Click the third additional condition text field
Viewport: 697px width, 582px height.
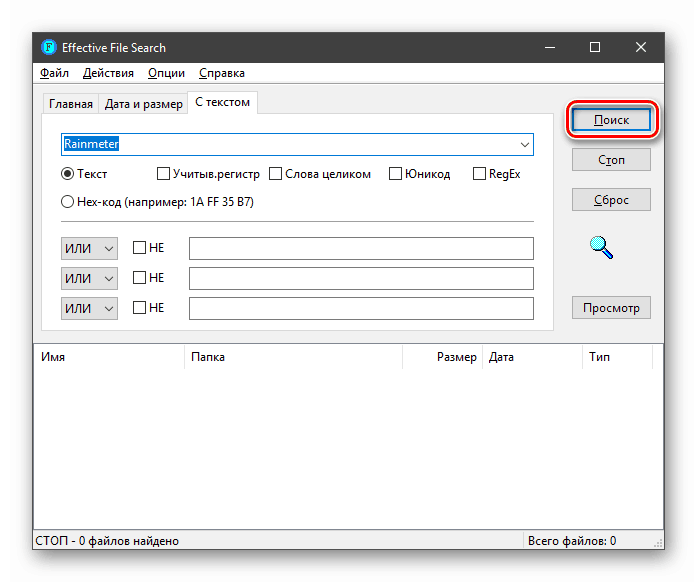coord(361,309)
